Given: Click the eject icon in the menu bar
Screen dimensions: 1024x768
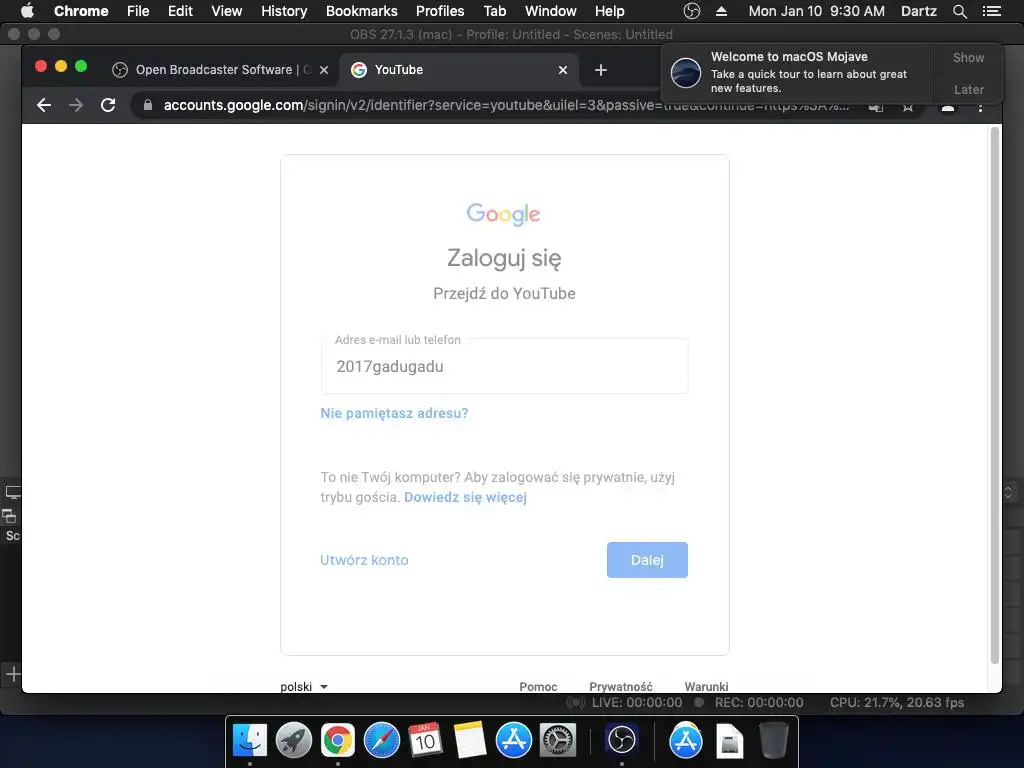Looking at the screenshot, I should [x=721, y=11].
